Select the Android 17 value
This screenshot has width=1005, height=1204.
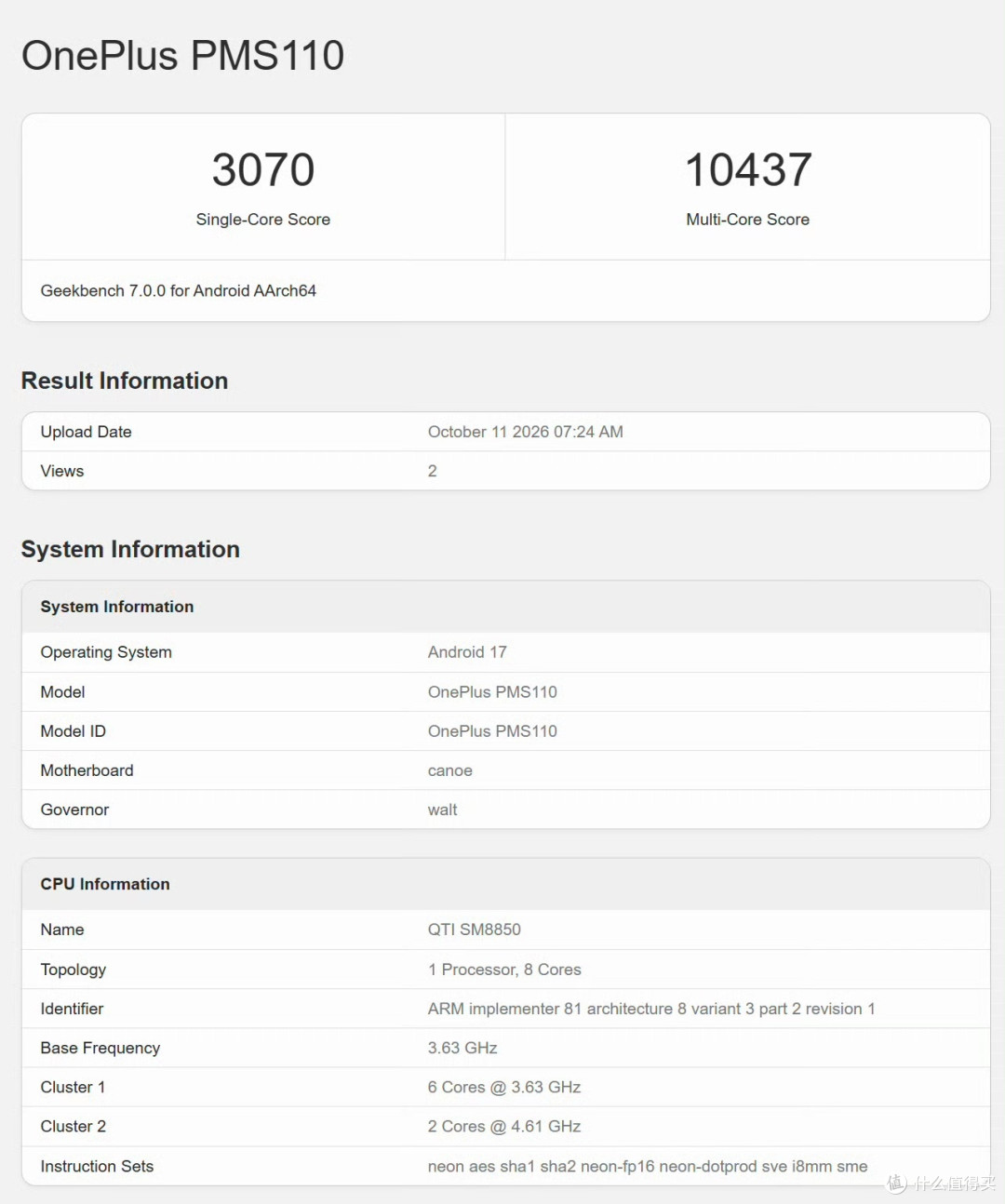click(x=467, y=652)
